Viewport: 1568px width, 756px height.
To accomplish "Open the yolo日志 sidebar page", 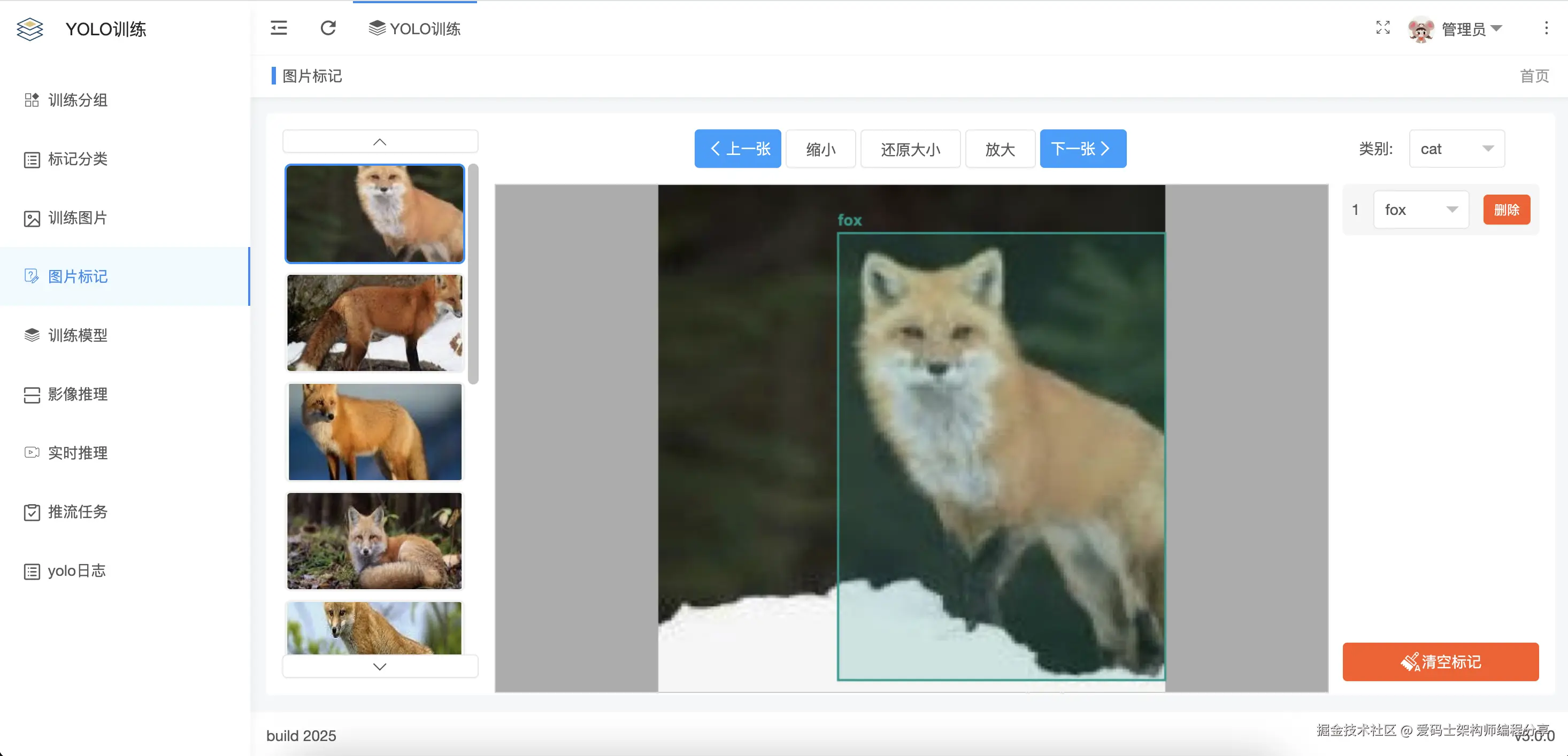I will point(76,571).
